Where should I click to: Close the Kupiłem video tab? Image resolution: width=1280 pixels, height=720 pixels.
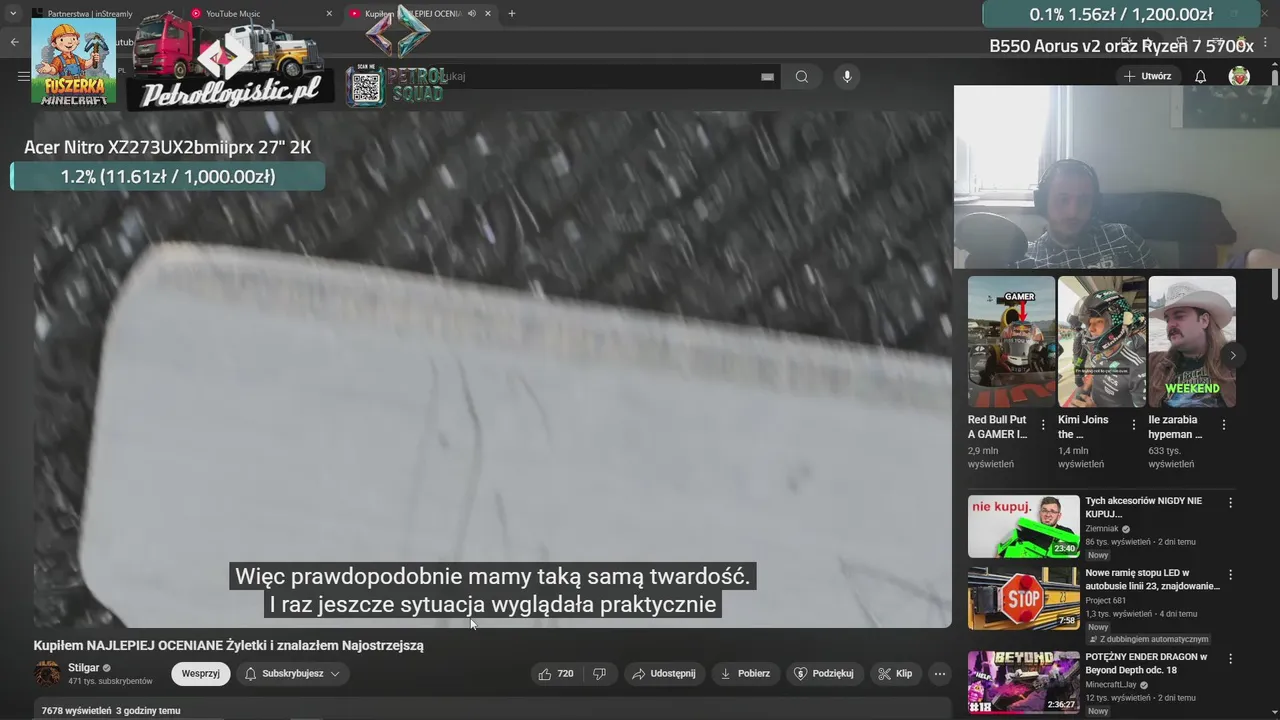(488, 14)
